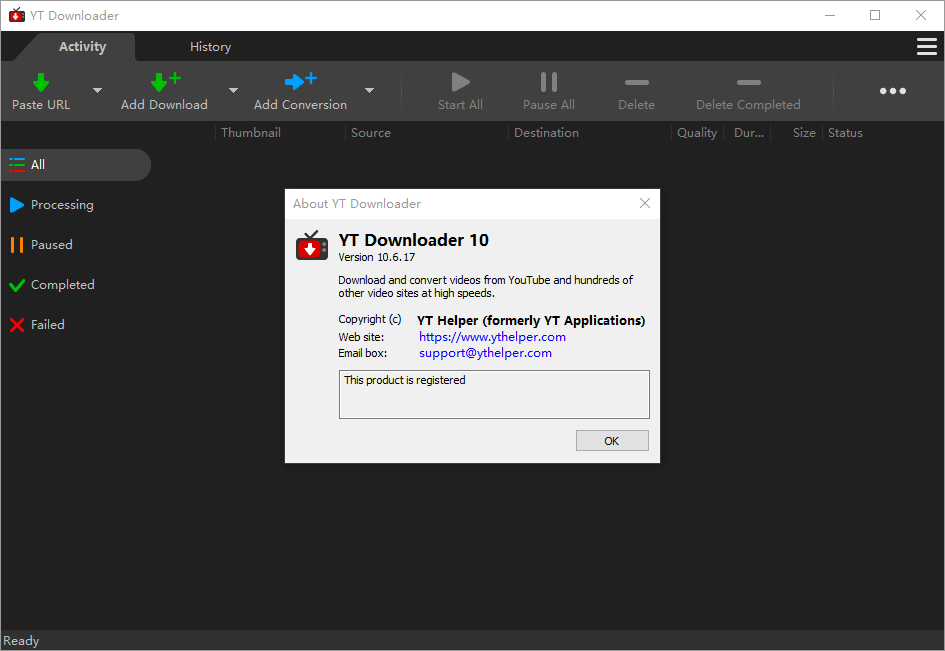This screenshot has height=651, width=945.
Task: Open the three-dots more options menu
Action: pos(893,91)
